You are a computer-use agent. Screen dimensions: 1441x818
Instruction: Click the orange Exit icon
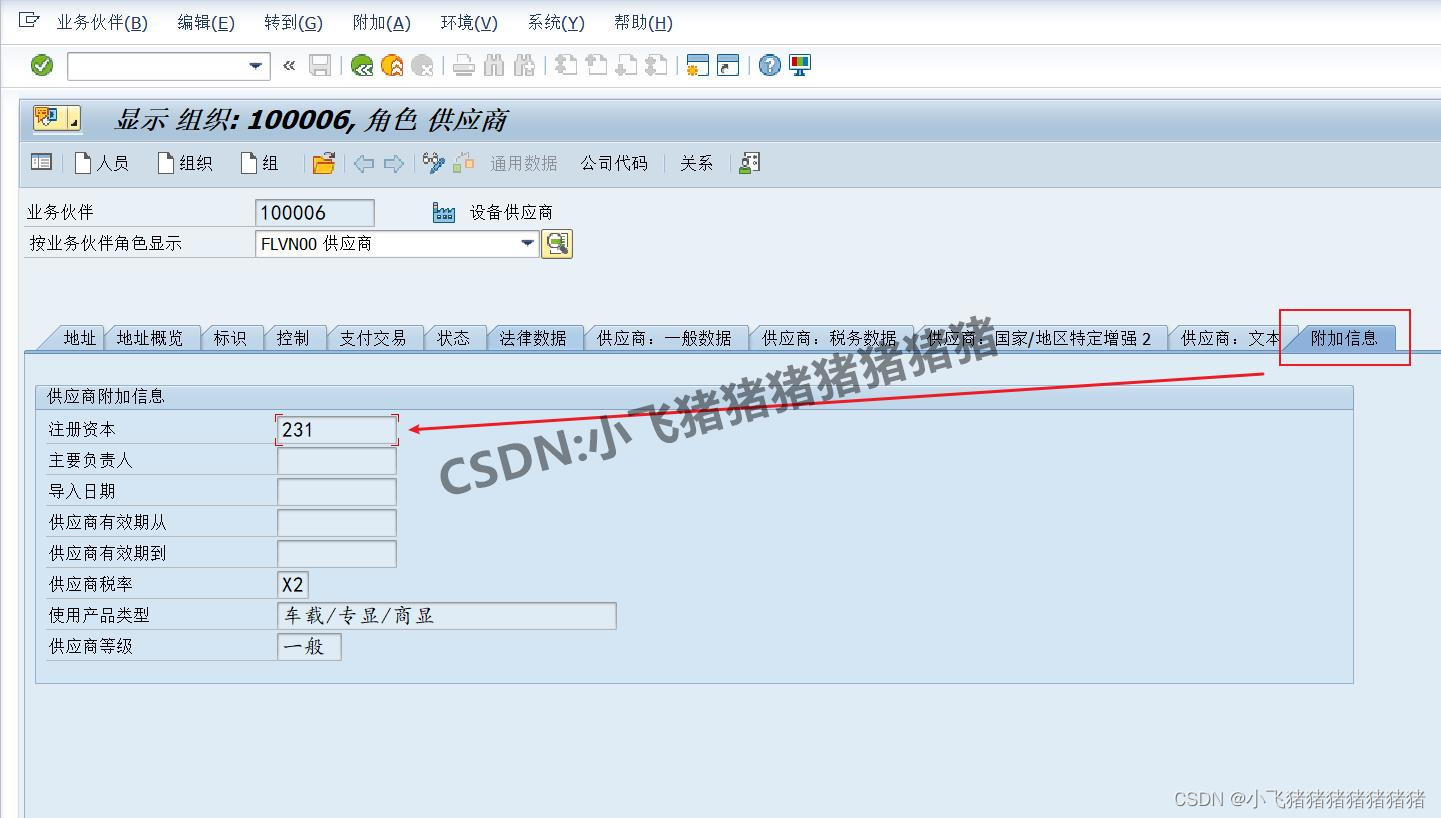[392, 66]
